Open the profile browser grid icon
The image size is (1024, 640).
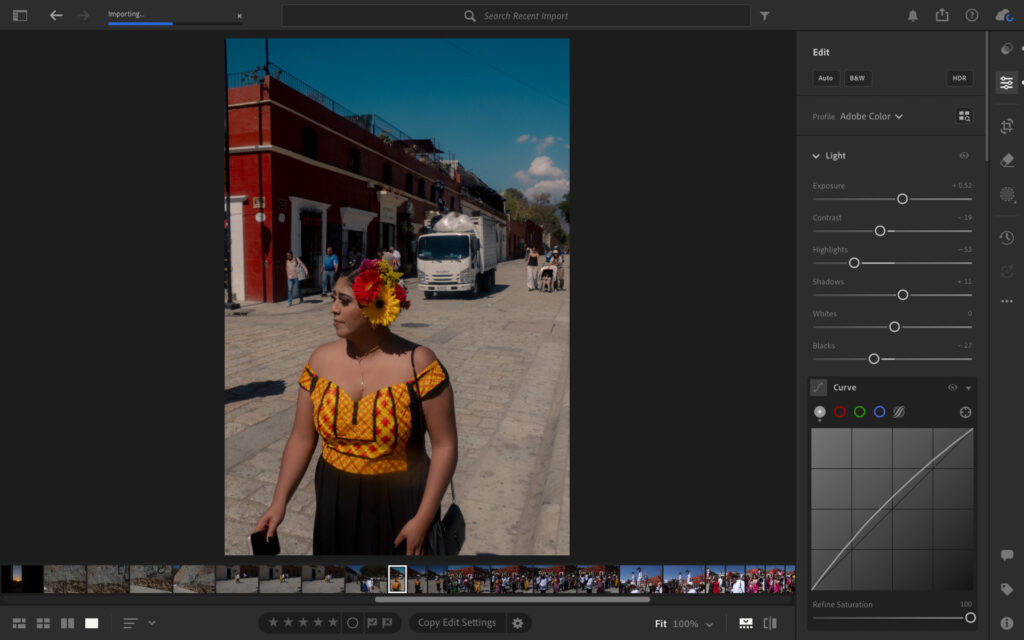(x=964, y=116)
